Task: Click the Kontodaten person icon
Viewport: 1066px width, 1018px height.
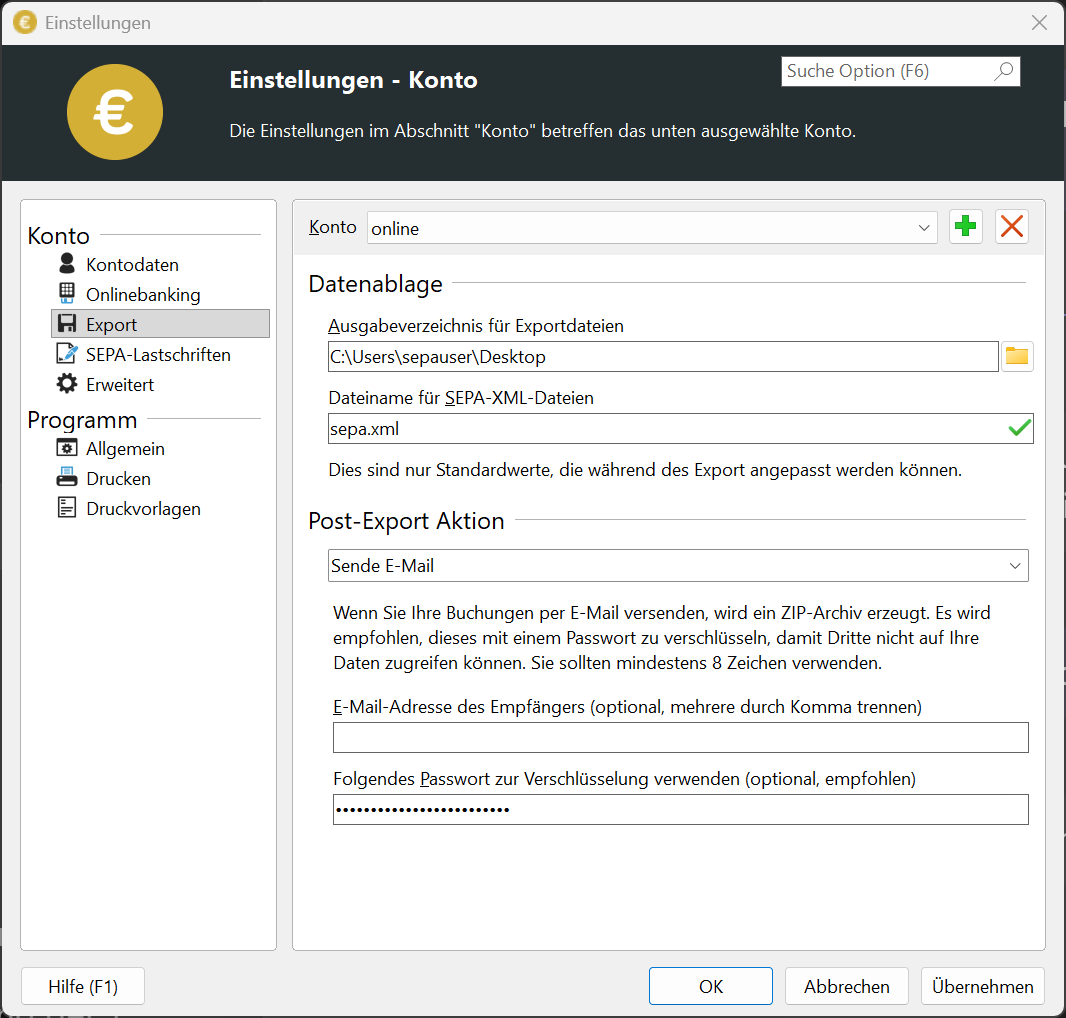Action: coord(67,264)
